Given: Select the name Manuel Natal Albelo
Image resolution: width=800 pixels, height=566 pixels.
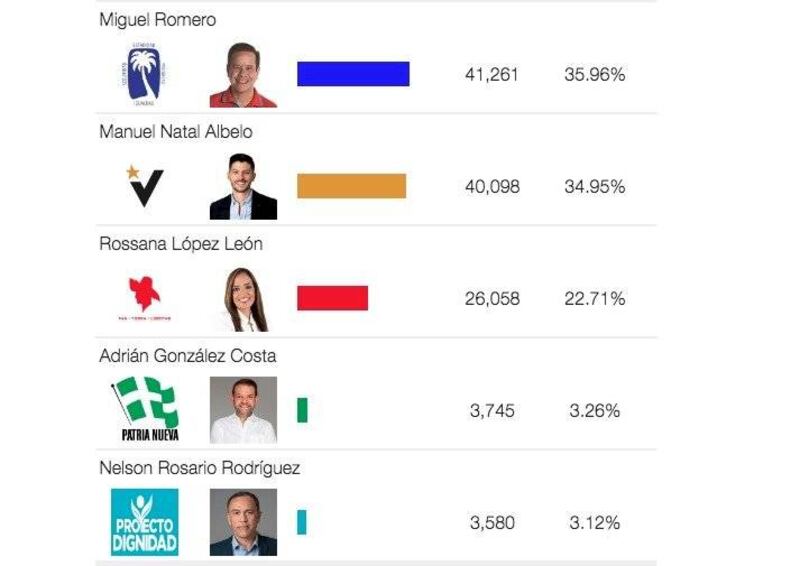Looking at the screenshot, I should (x=176, y=132).
